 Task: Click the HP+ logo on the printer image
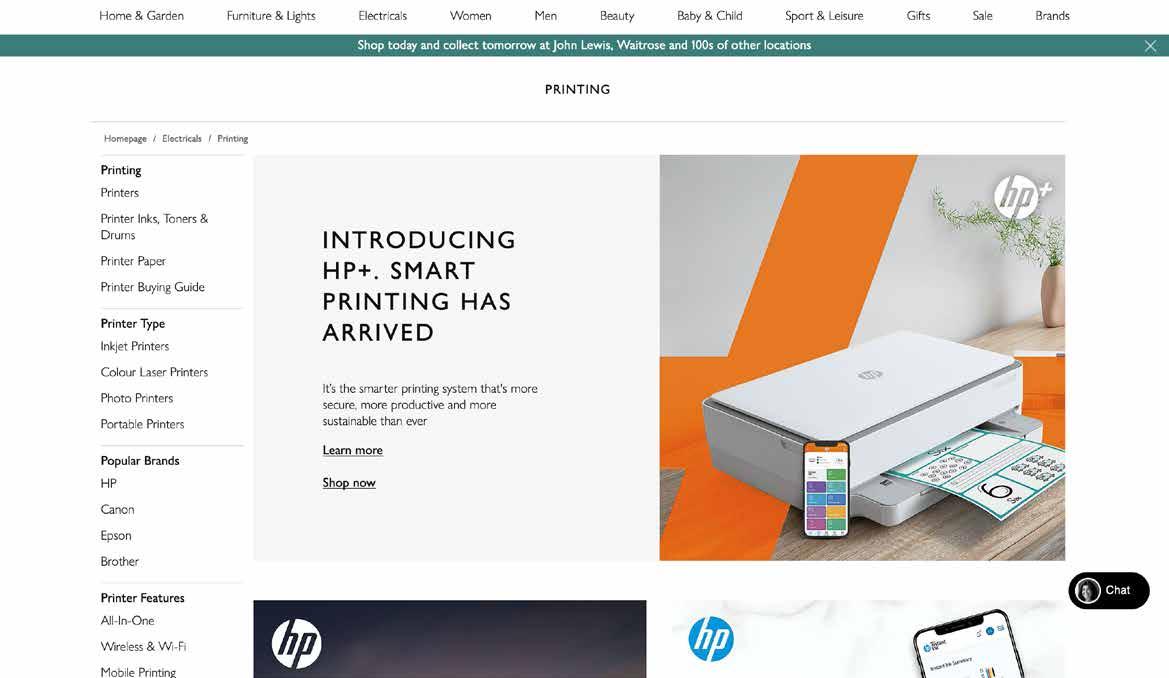coord(1022,196)
